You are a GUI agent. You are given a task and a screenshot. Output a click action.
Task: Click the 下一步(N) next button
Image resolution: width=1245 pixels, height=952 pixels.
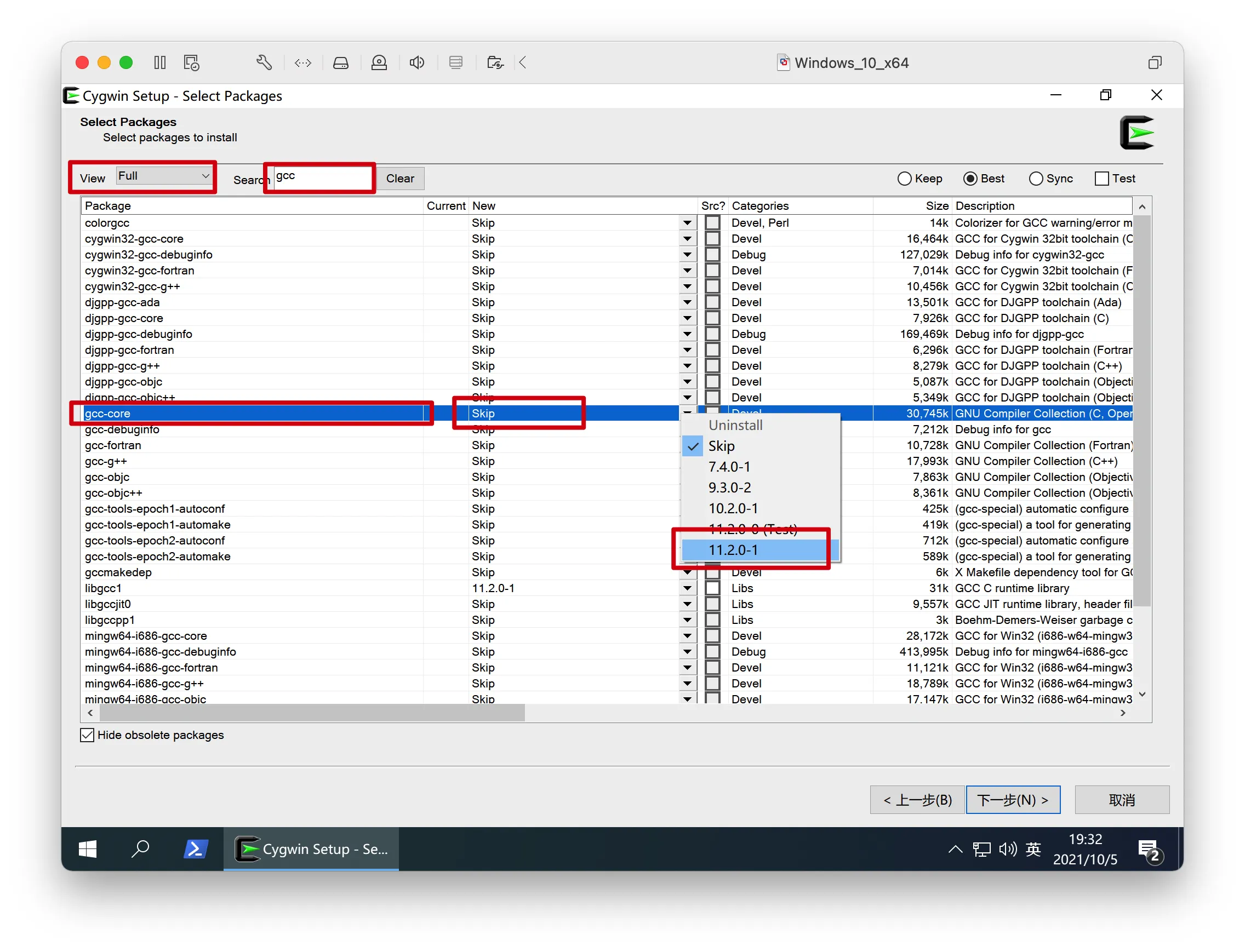coord(1013,800)
